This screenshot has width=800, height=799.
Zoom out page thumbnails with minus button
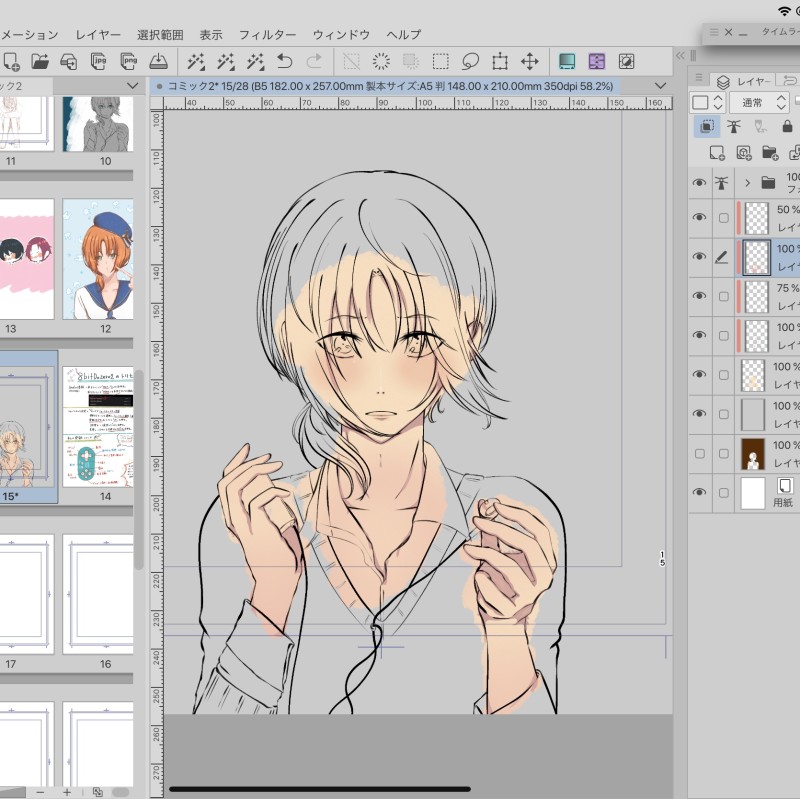(40, 792)
